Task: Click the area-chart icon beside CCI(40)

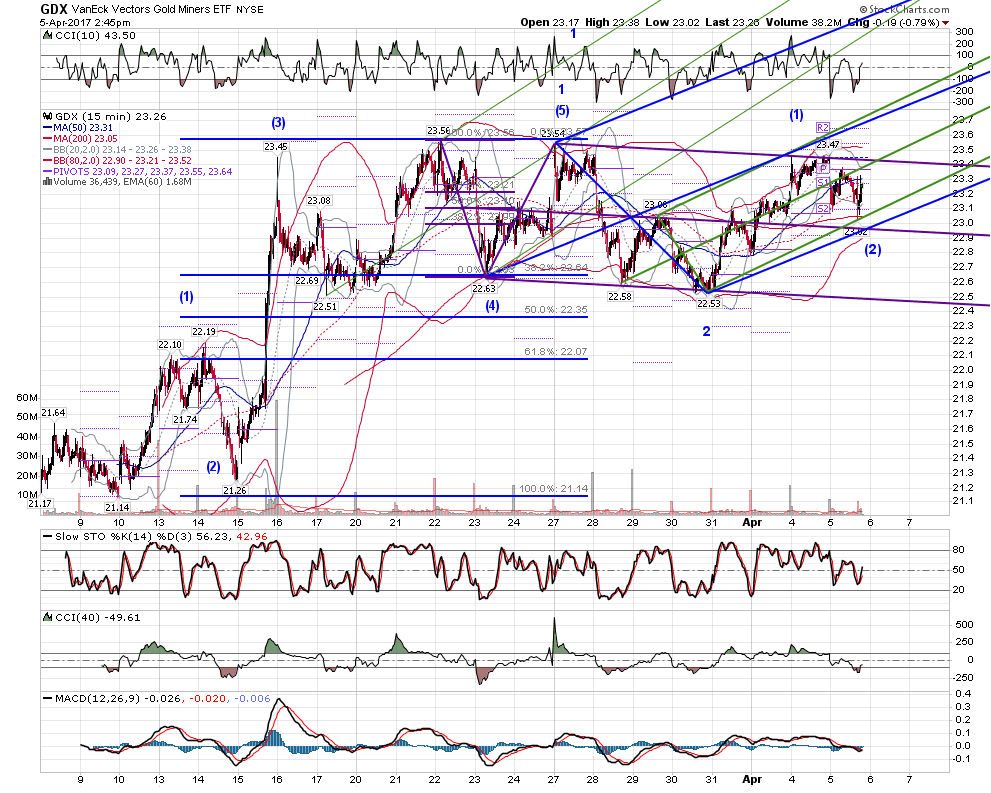Action: click(x=47, y=617)
